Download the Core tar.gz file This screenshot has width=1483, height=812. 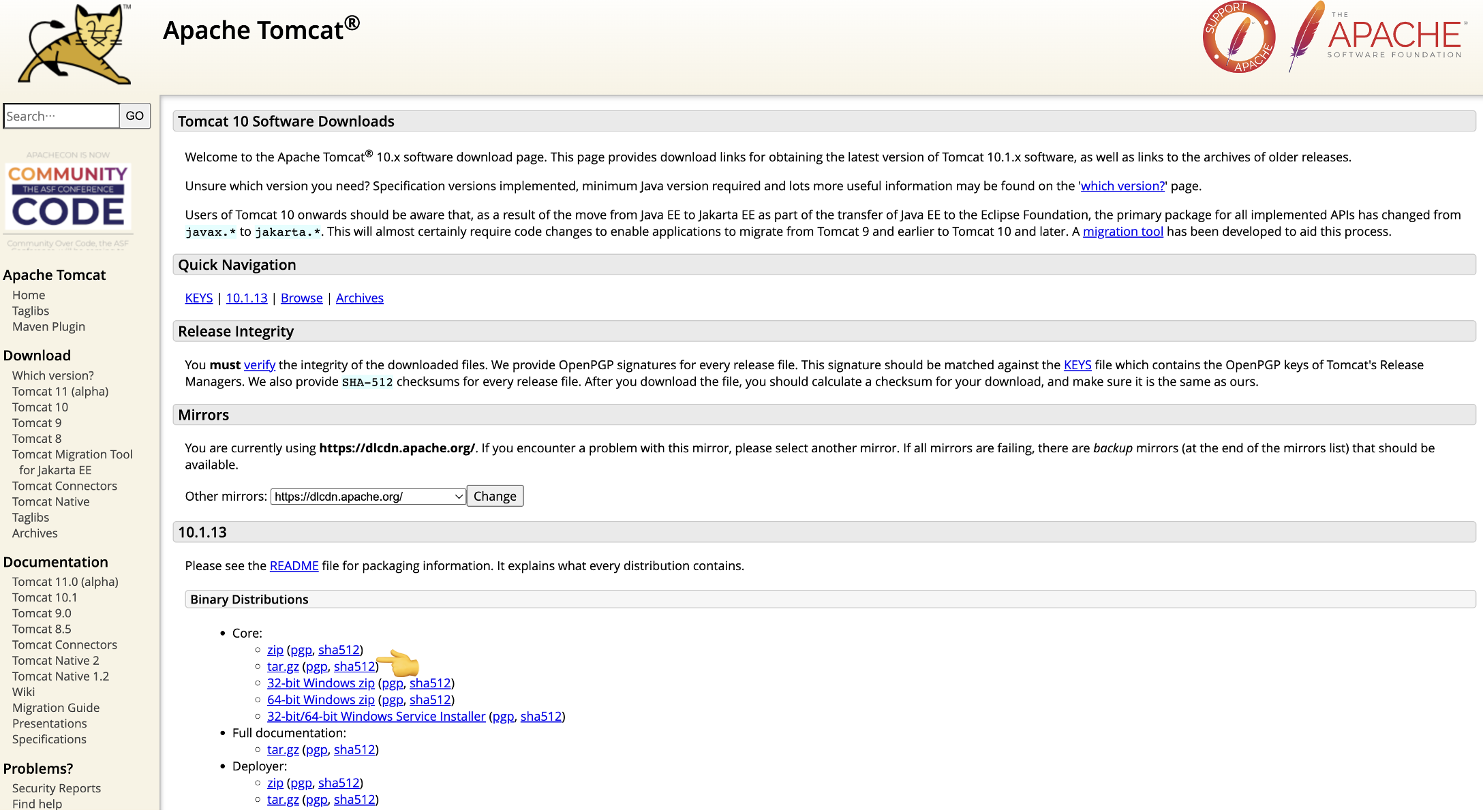click(283, 667)
